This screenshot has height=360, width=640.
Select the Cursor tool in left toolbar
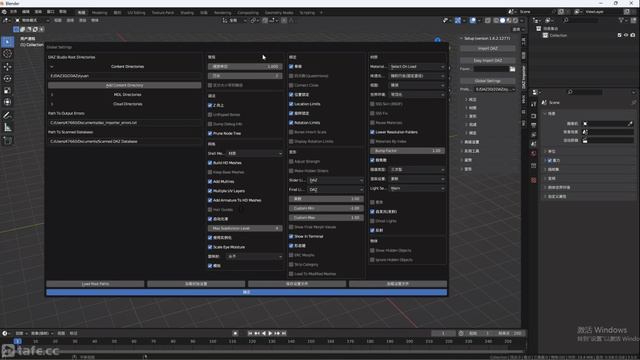7,54
